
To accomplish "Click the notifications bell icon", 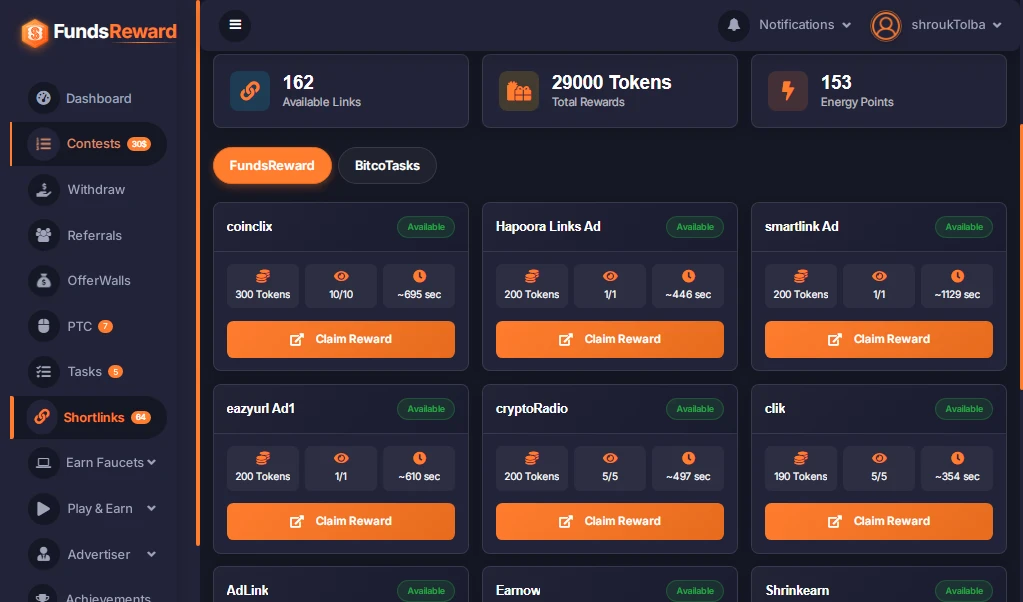I will (x=734, y=25).
